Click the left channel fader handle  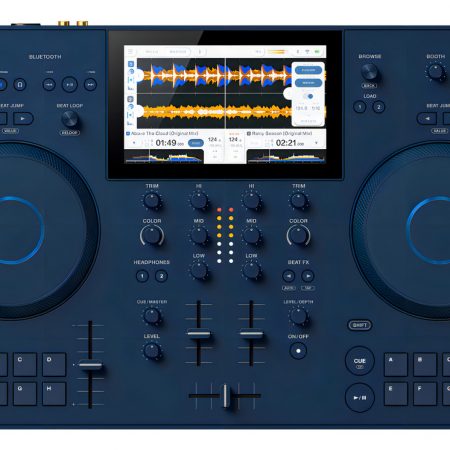point(199,333)
